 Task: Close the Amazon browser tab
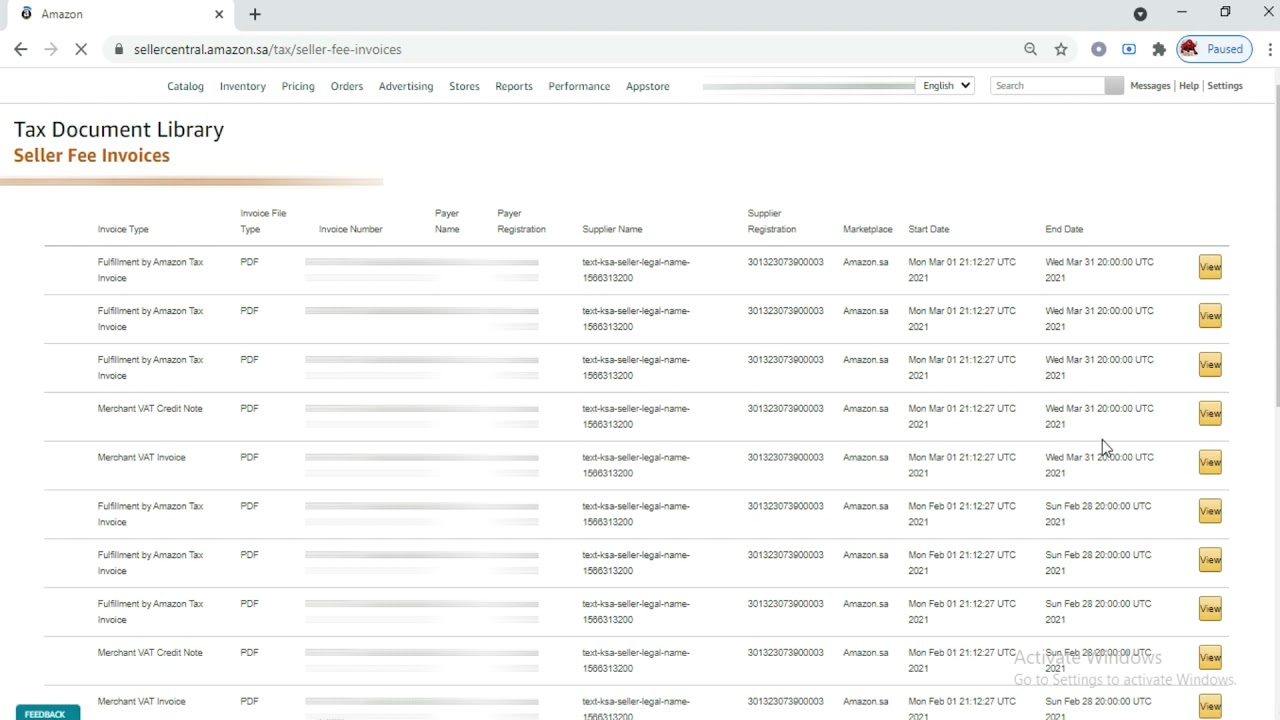pyautogui.click(x=219, y=14)
